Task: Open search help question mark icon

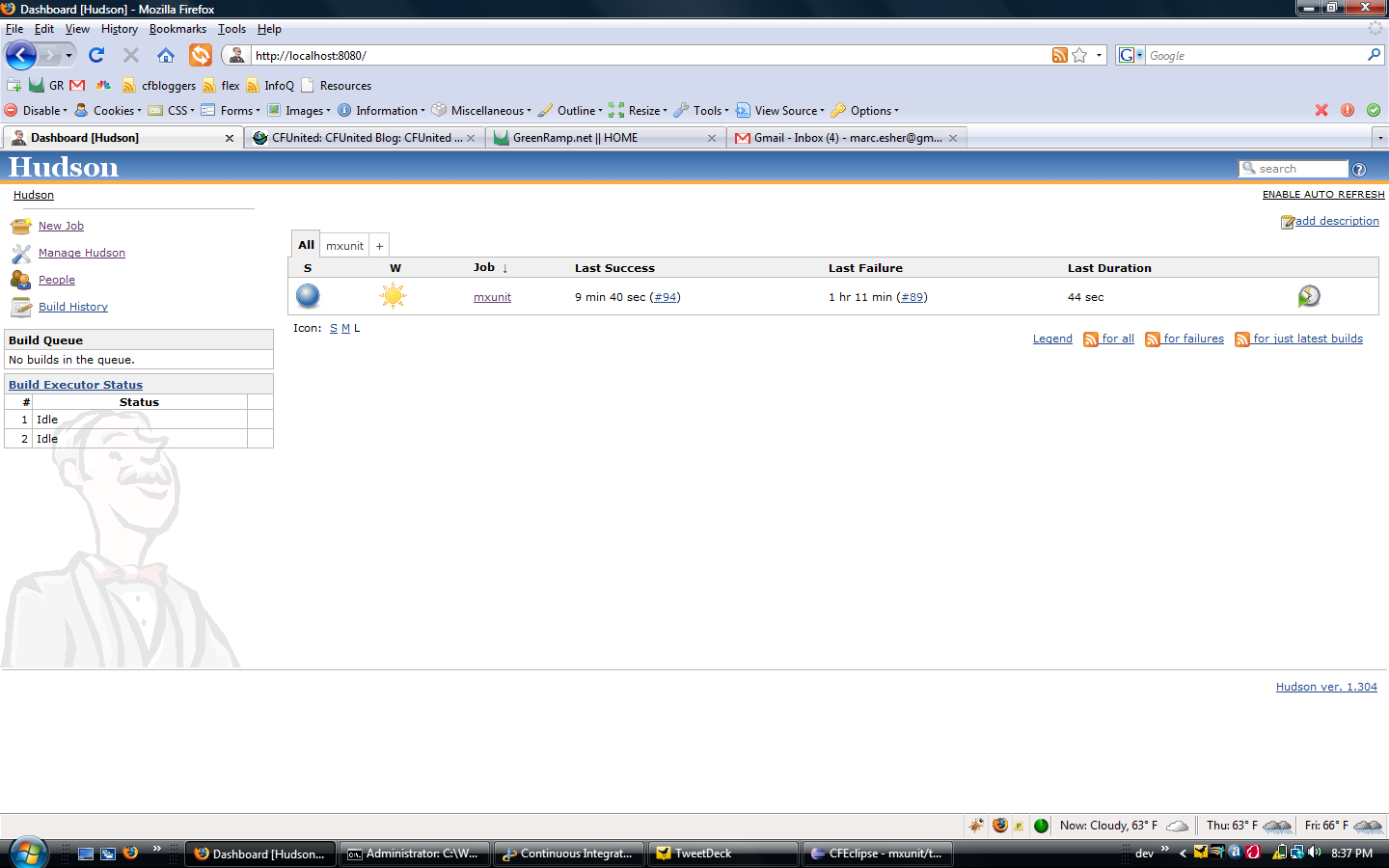Action: coord(1359,170)
